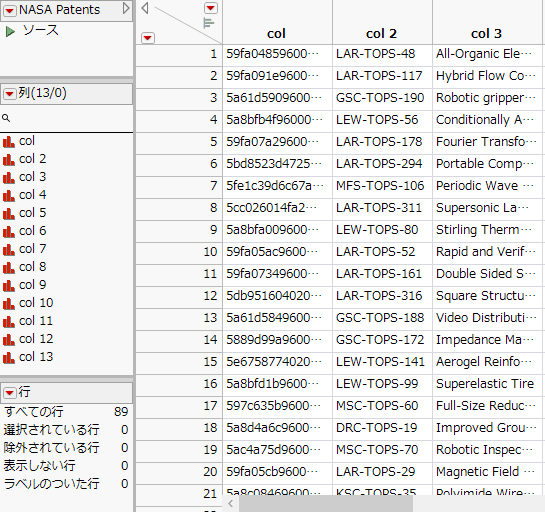Click the horizontal scrollbar thumb

[326, 503]
